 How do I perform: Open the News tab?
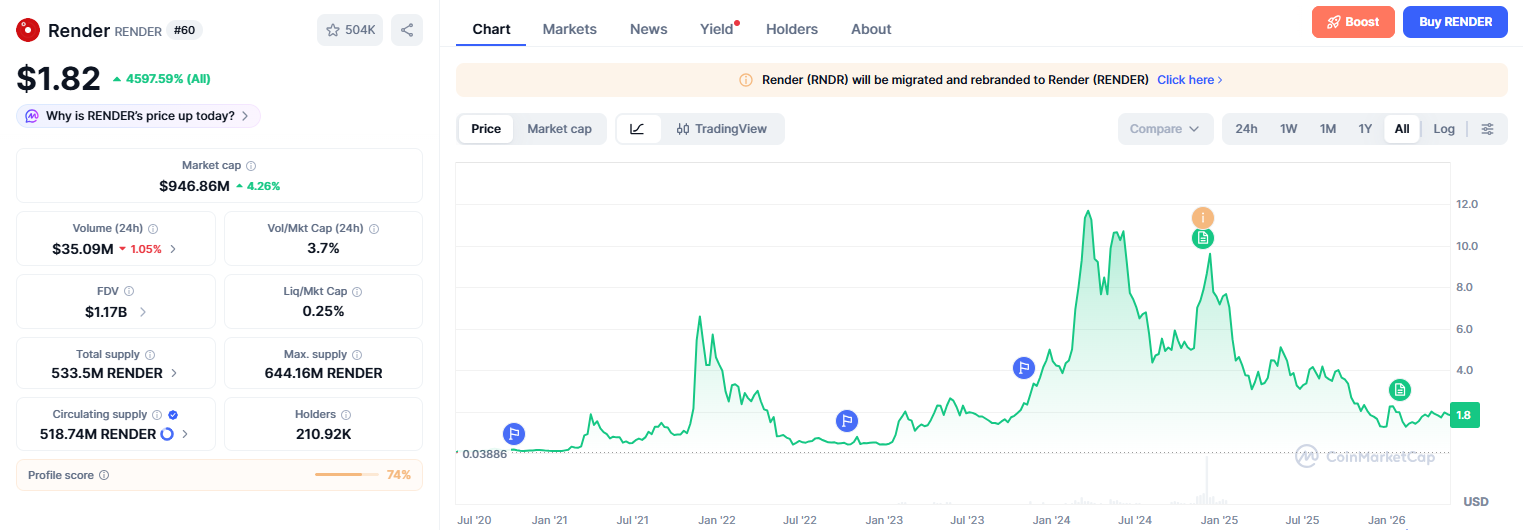click(649, 29)
